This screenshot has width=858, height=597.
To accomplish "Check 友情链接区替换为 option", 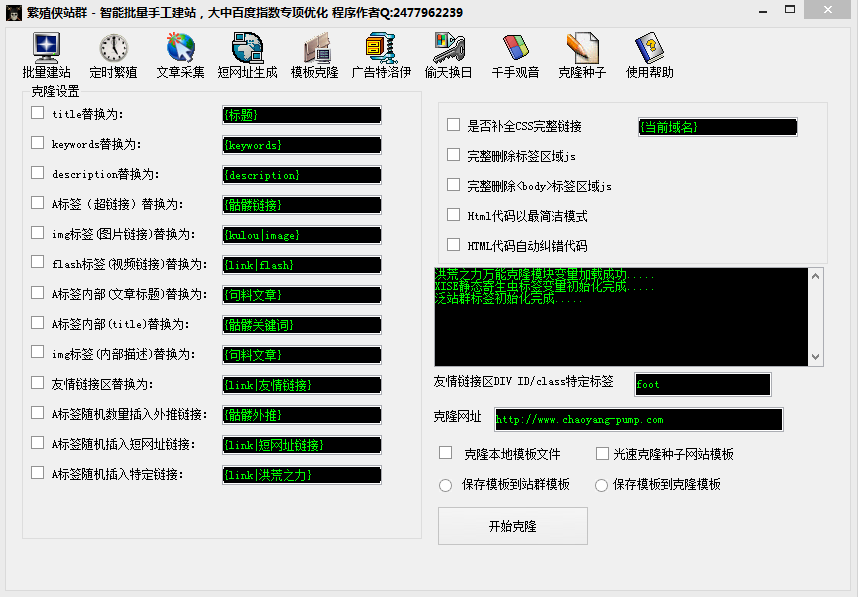I will pos(38,382).
